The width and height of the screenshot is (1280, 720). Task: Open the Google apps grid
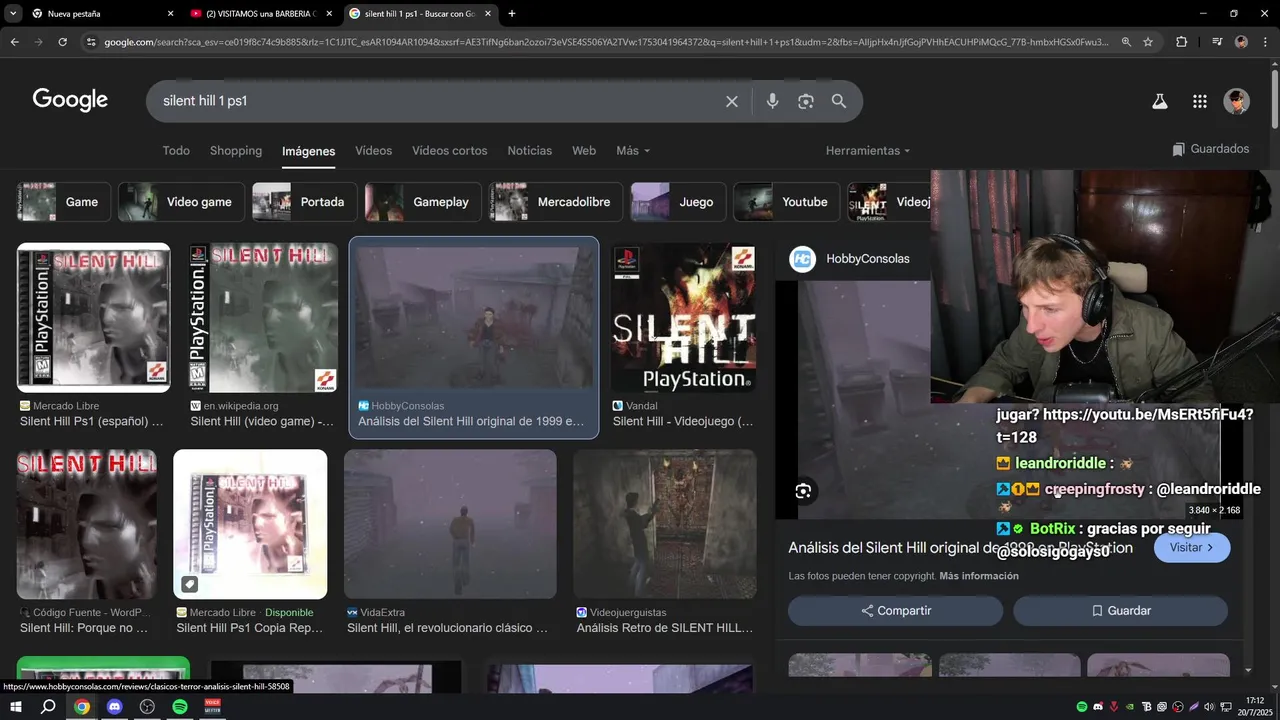click(1200, 101)
